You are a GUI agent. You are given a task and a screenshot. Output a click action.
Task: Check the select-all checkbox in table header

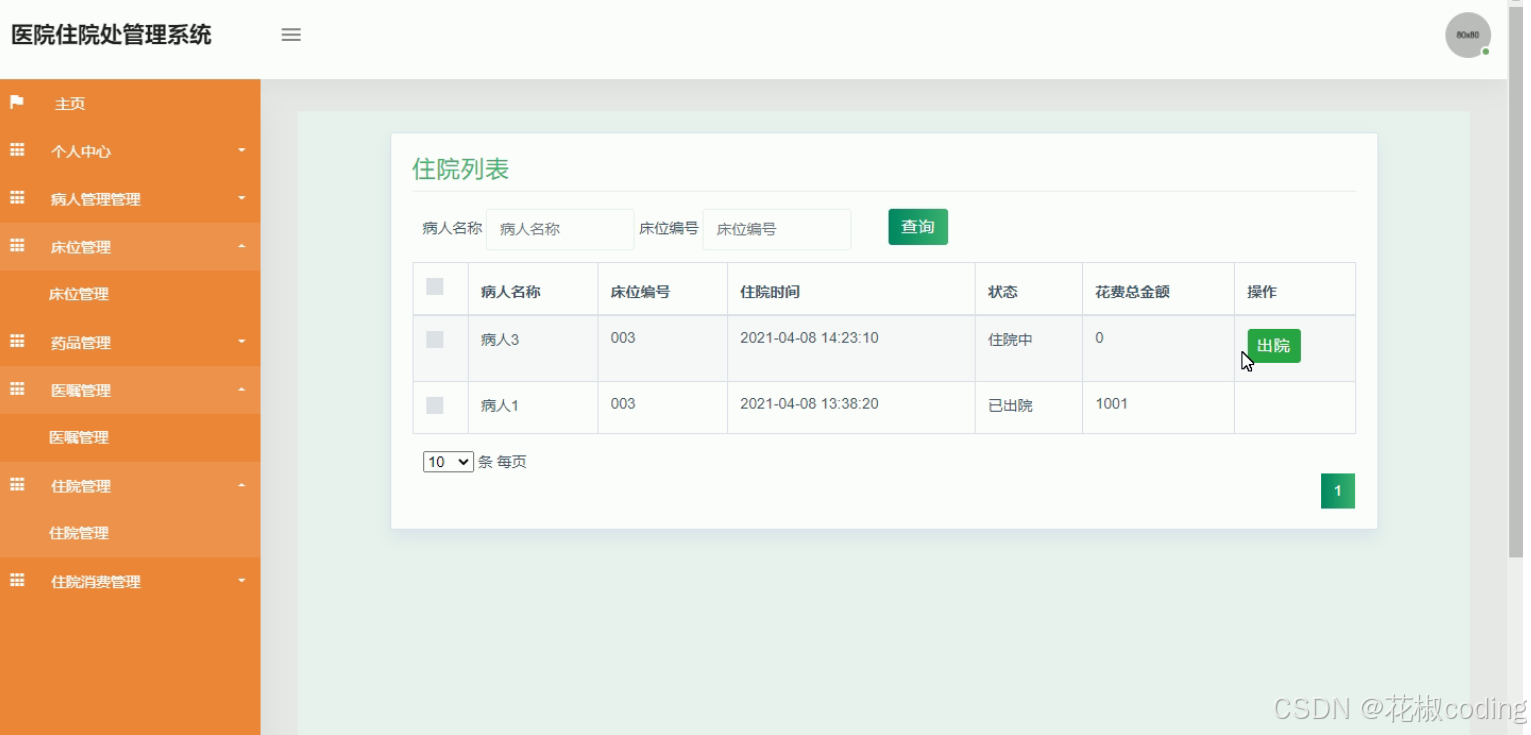tap(435, 287)
